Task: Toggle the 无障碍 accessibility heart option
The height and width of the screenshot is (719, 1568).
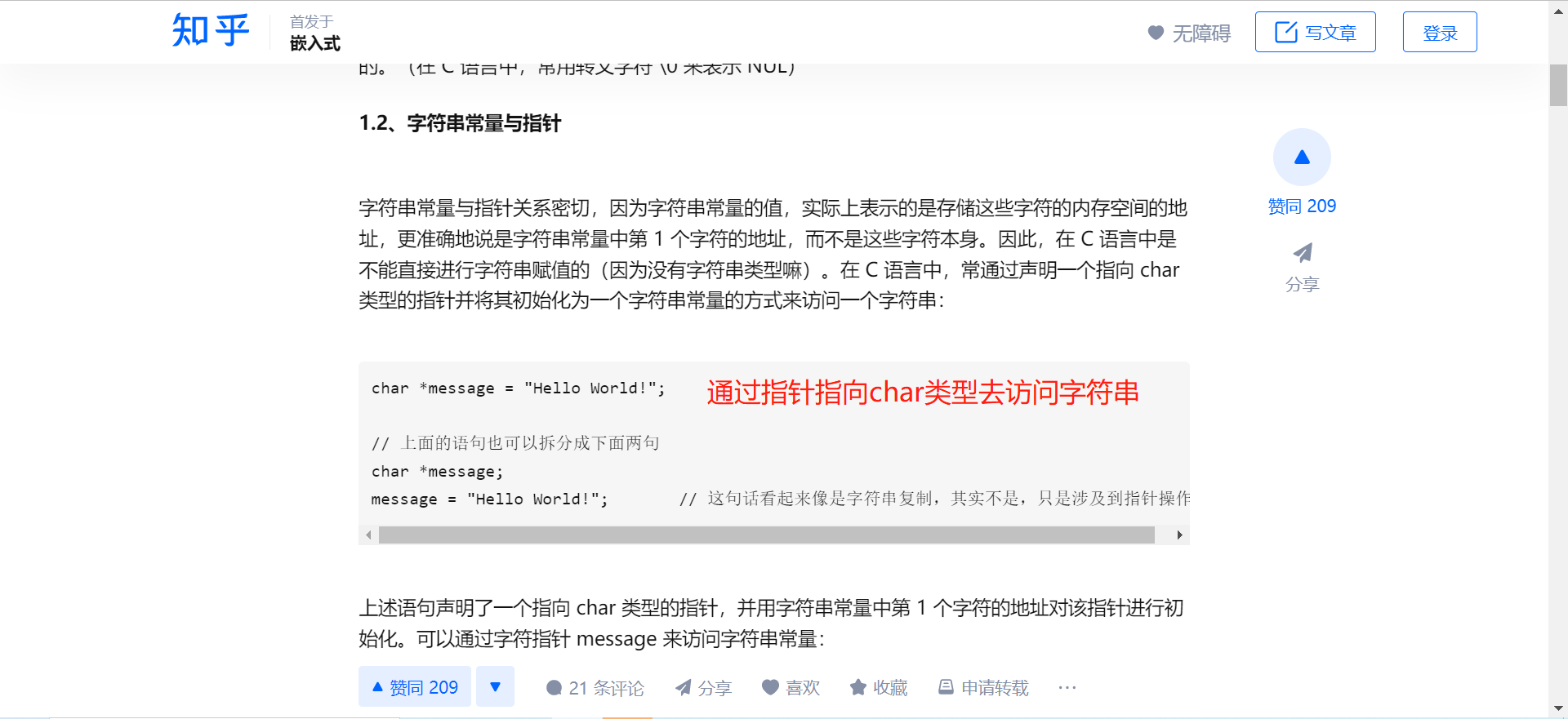Action: coord(1189,33)
